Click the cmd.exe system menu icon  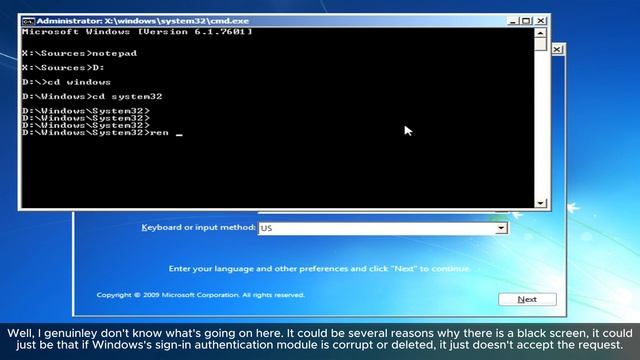(28, 21)
